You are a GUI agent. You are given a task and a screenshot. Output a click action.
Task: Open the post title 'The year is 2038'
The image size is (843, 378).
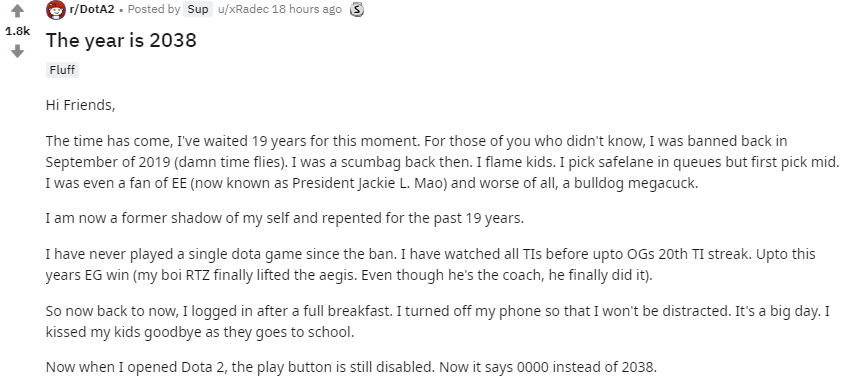(122, 40)
